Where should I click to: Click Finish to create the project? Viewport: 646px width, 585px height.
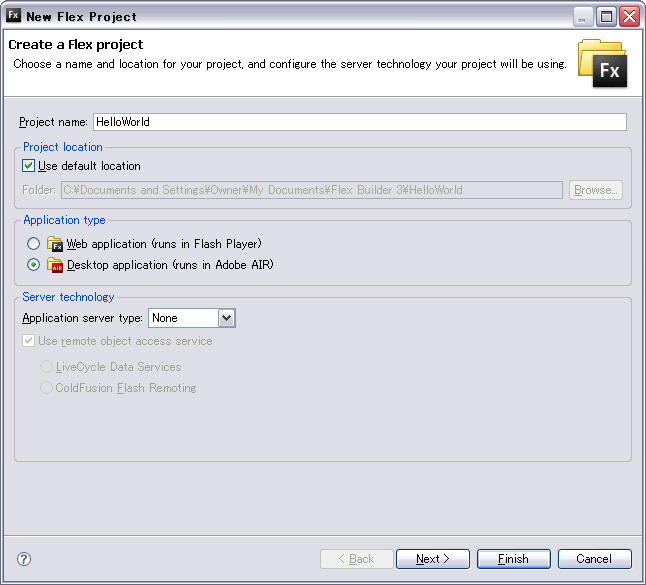pos(513,559)
